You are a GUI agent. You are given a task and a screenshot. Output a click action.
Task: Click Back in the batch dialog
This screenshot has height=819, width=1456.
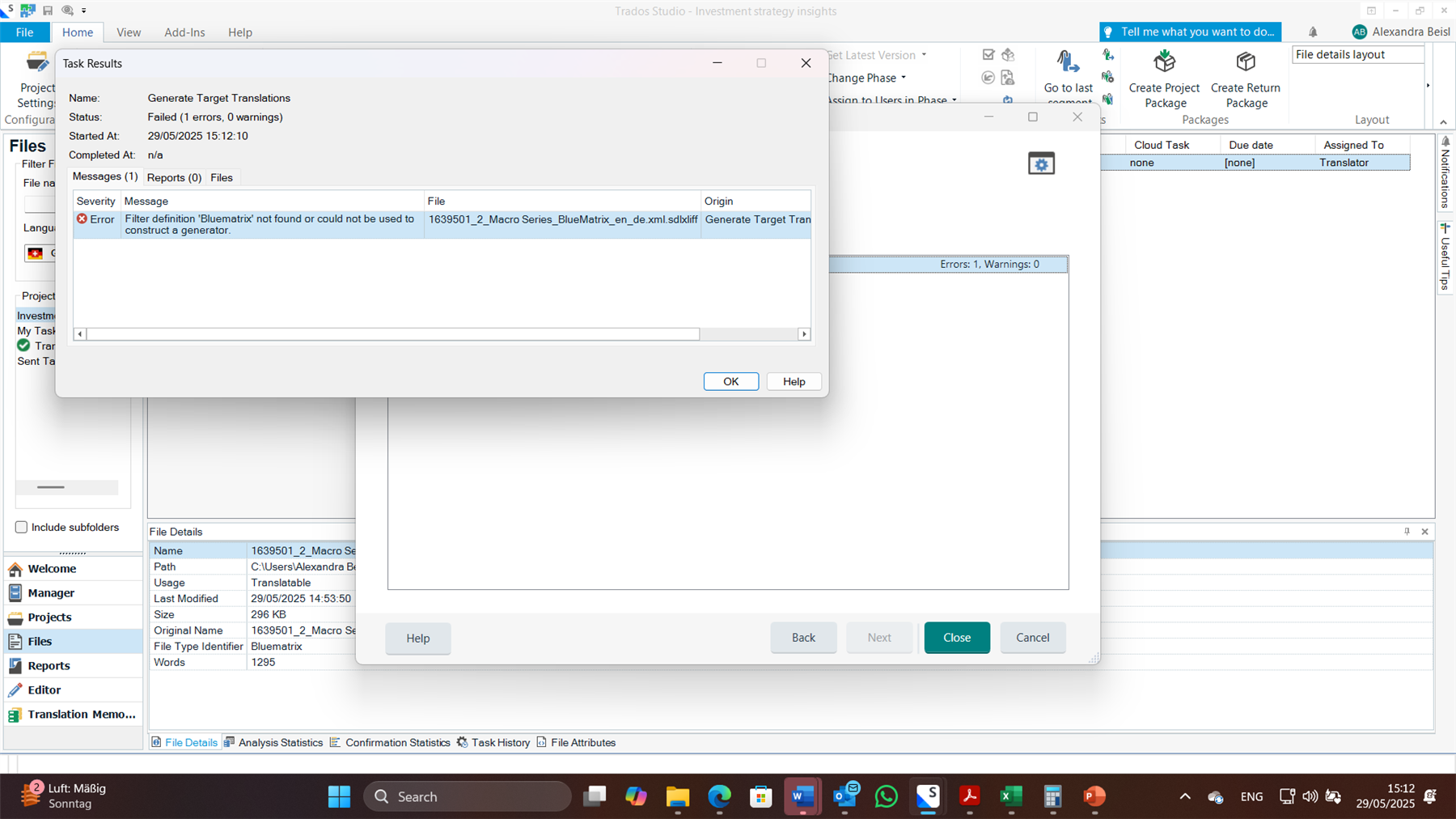coord(803,638)
